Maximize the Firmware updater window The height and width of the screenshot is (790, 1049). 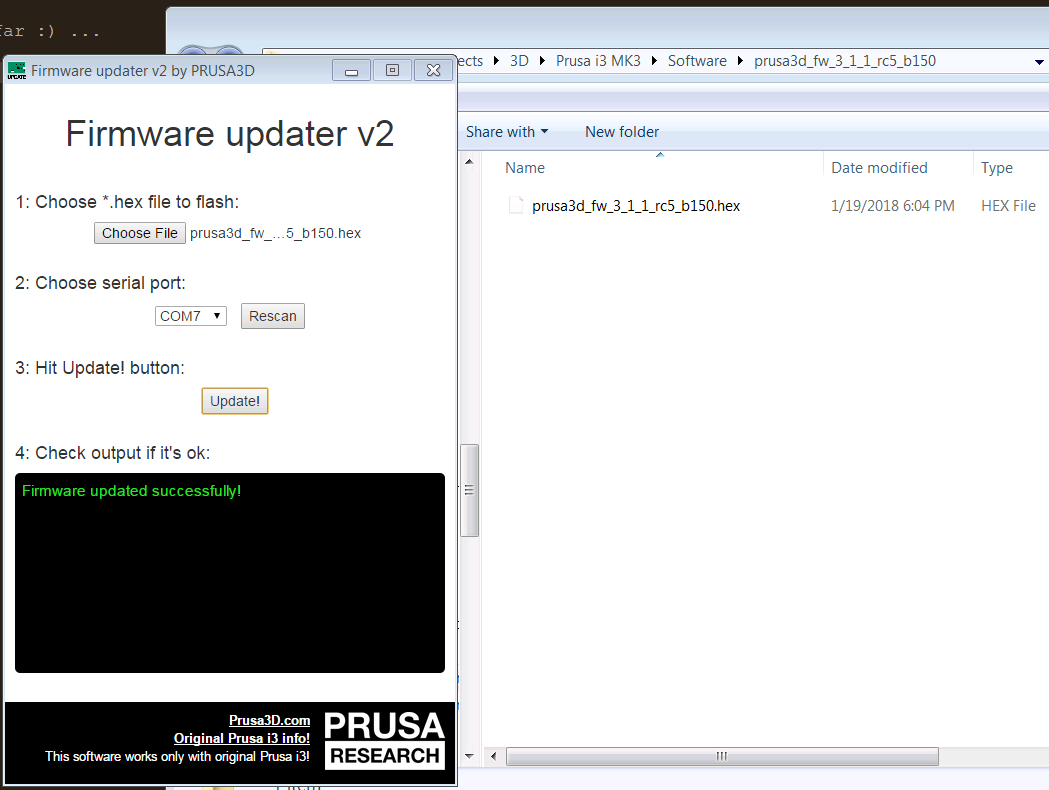tap(392, 70)
